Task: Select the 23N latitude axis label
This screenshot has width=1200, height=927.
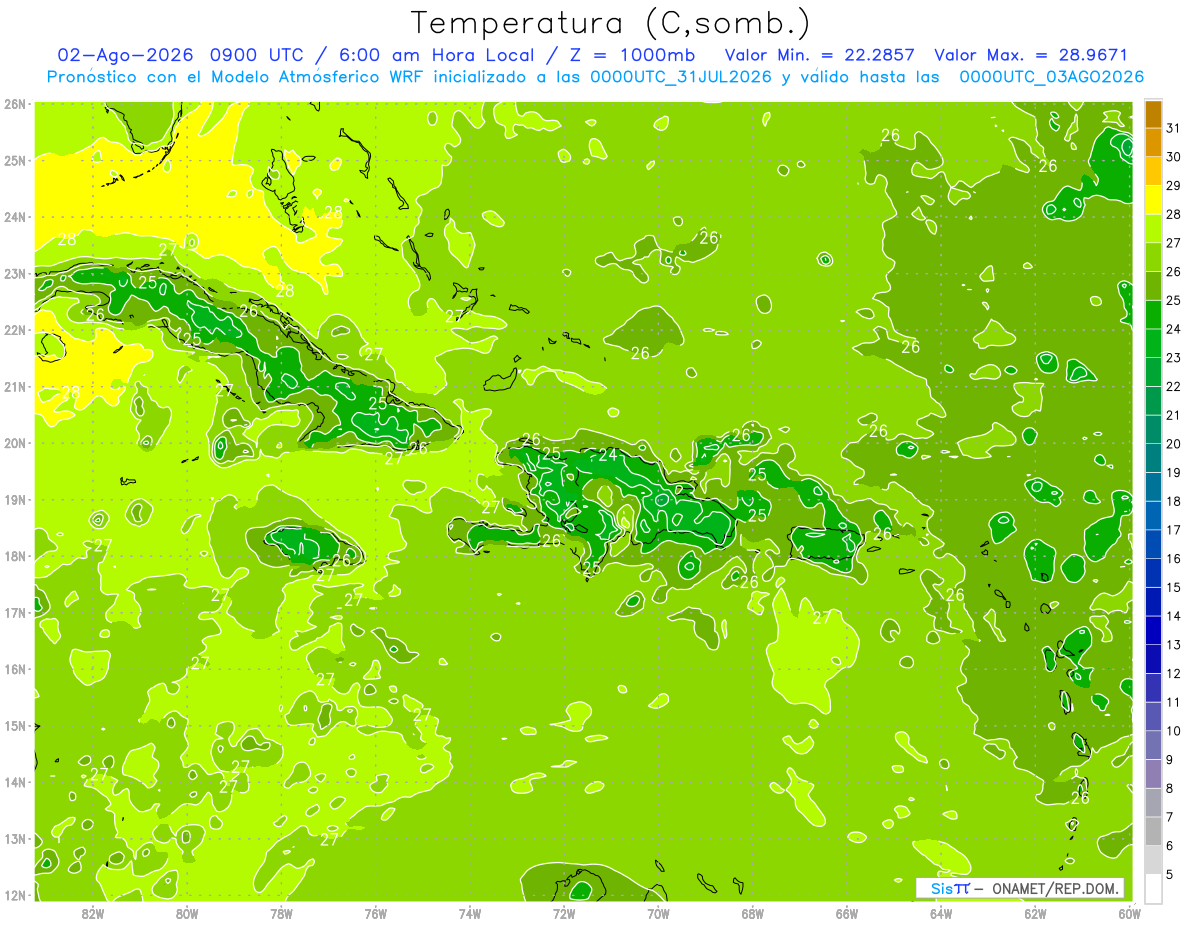Action: pyautogui.click(x=14, y=273)
